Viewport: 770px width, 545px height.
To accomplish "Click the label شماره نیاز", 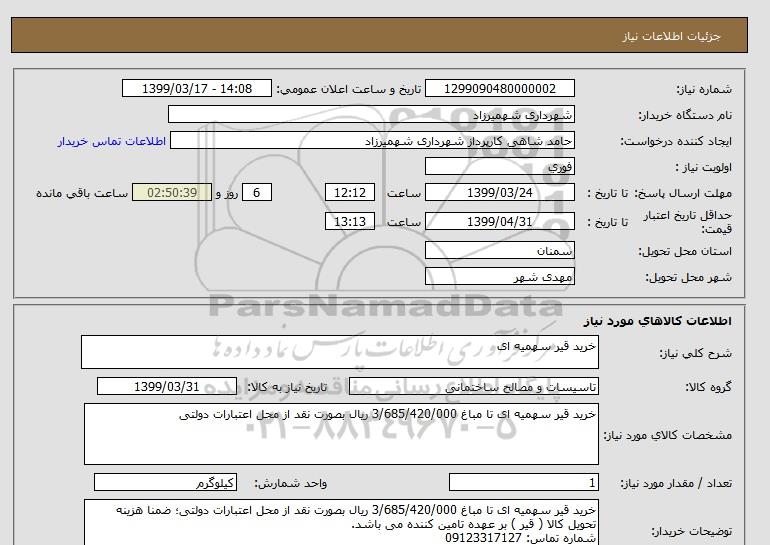I will (x=704, y=89).
